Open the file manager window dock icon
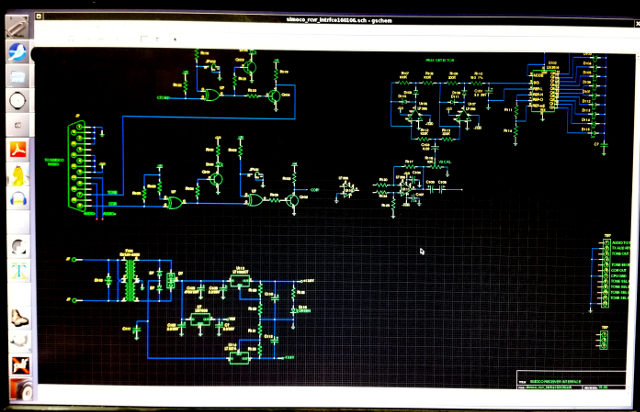Image resolution: width=640 pixels, height=412 pixels. [18, 75]
